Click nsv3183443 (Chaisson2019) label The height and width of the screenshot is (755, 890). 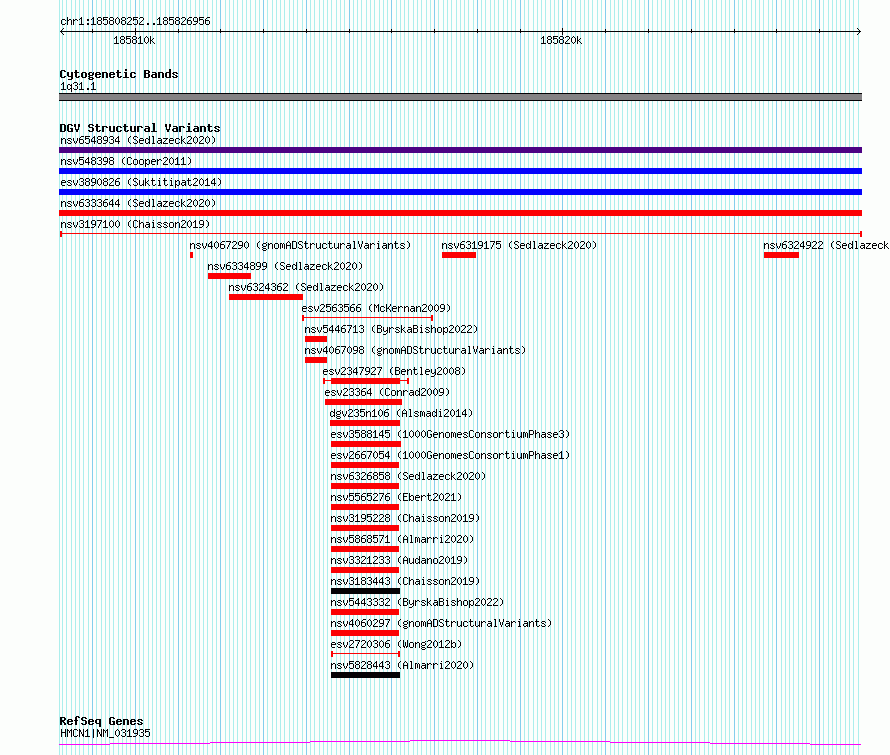click(x=405, y=581)
